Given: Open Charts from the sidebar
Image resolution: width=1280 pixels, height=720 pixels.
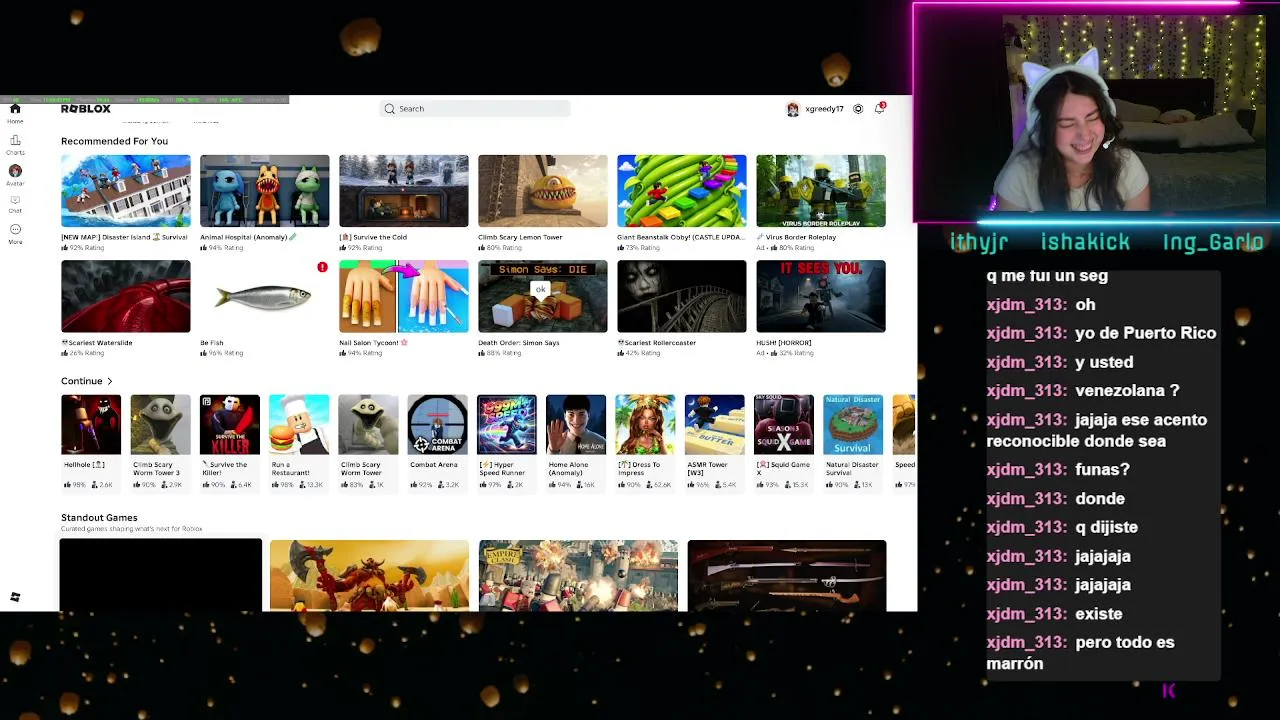Looking at the screenshot, I should pos(15,143).
